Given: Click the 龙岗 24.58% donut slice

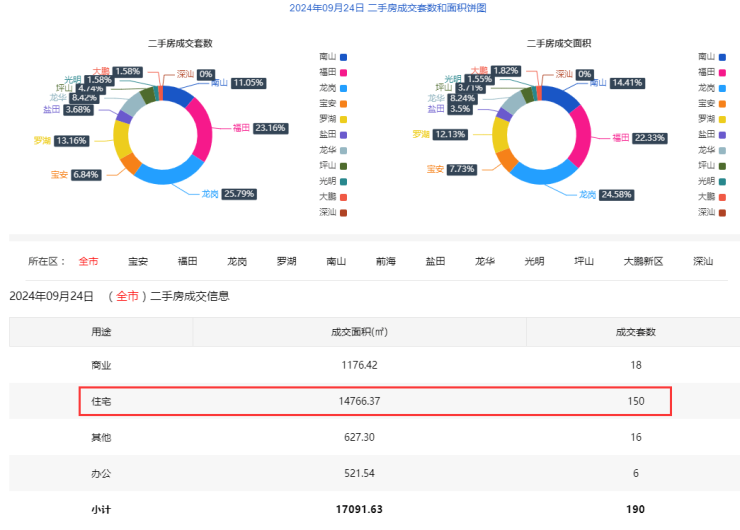Looking at the screenshot, I should pyautogui.click(x=544, y=177).
